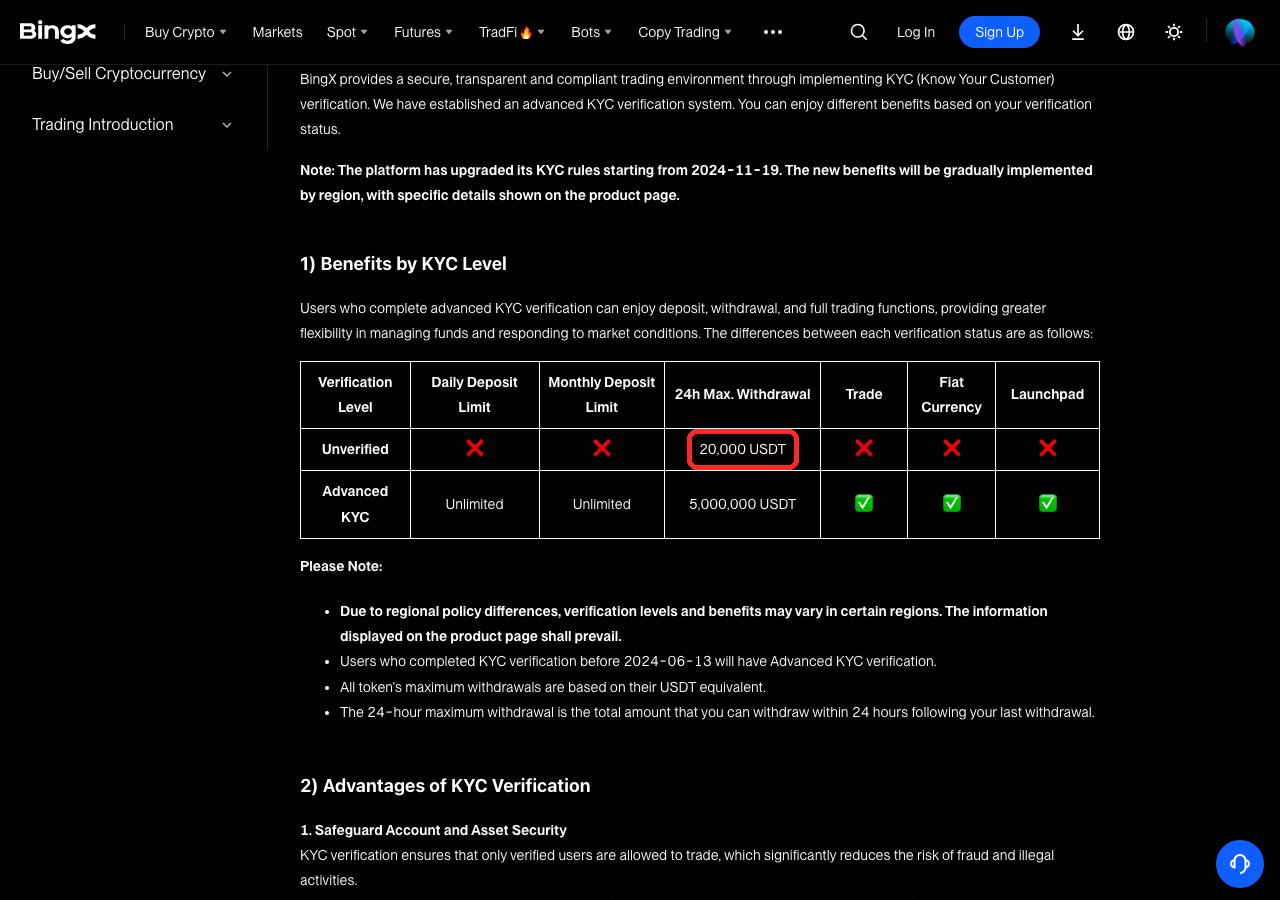Click the Log In link
This screenshot has height=900, width=1280.
tap(916, 32)
